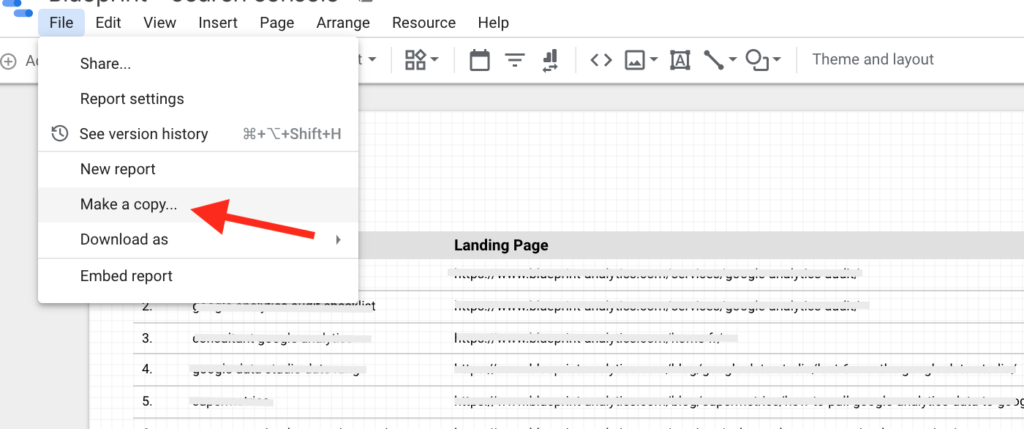Select the line drawing tool
Screen dimensions: 1024x429
[x=713, y=60]
